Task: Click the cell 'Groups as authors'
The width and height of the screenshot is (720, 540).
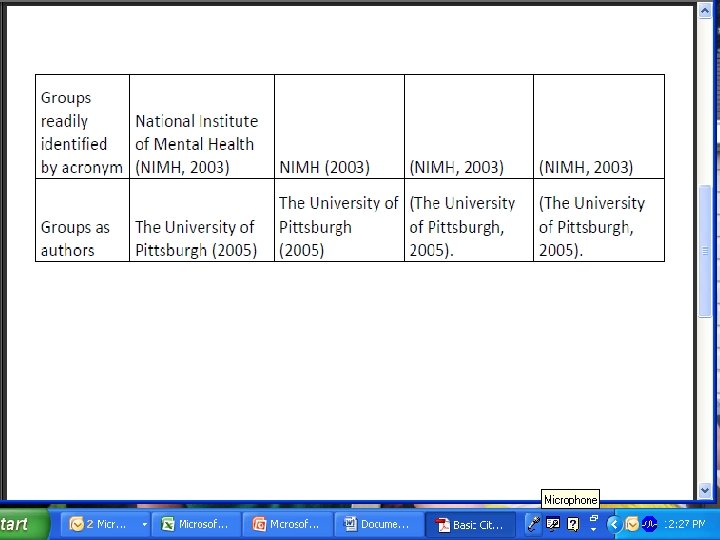Action: [x=83, y=220]
